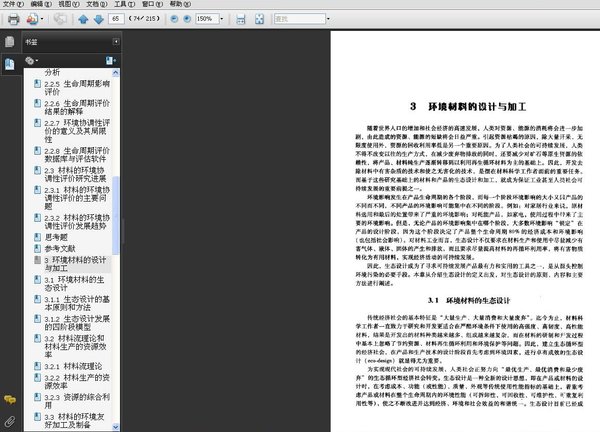Click the page count text (74 / 215)
600x432 pixels.
point(144,19)
